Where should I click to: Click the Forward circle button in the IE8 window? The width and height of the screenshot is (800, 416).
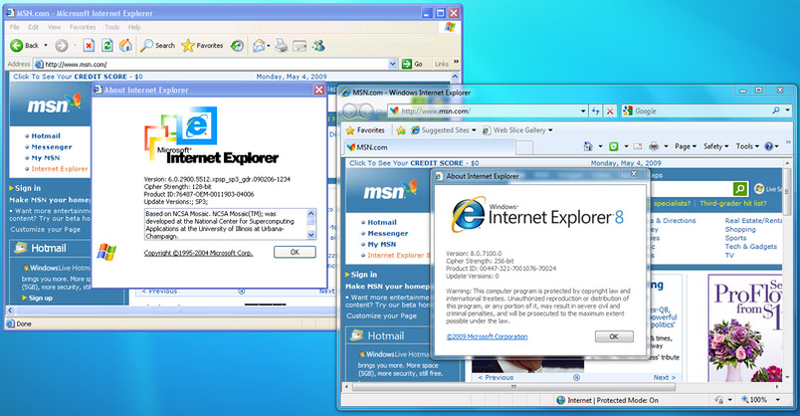click(366, 111)
